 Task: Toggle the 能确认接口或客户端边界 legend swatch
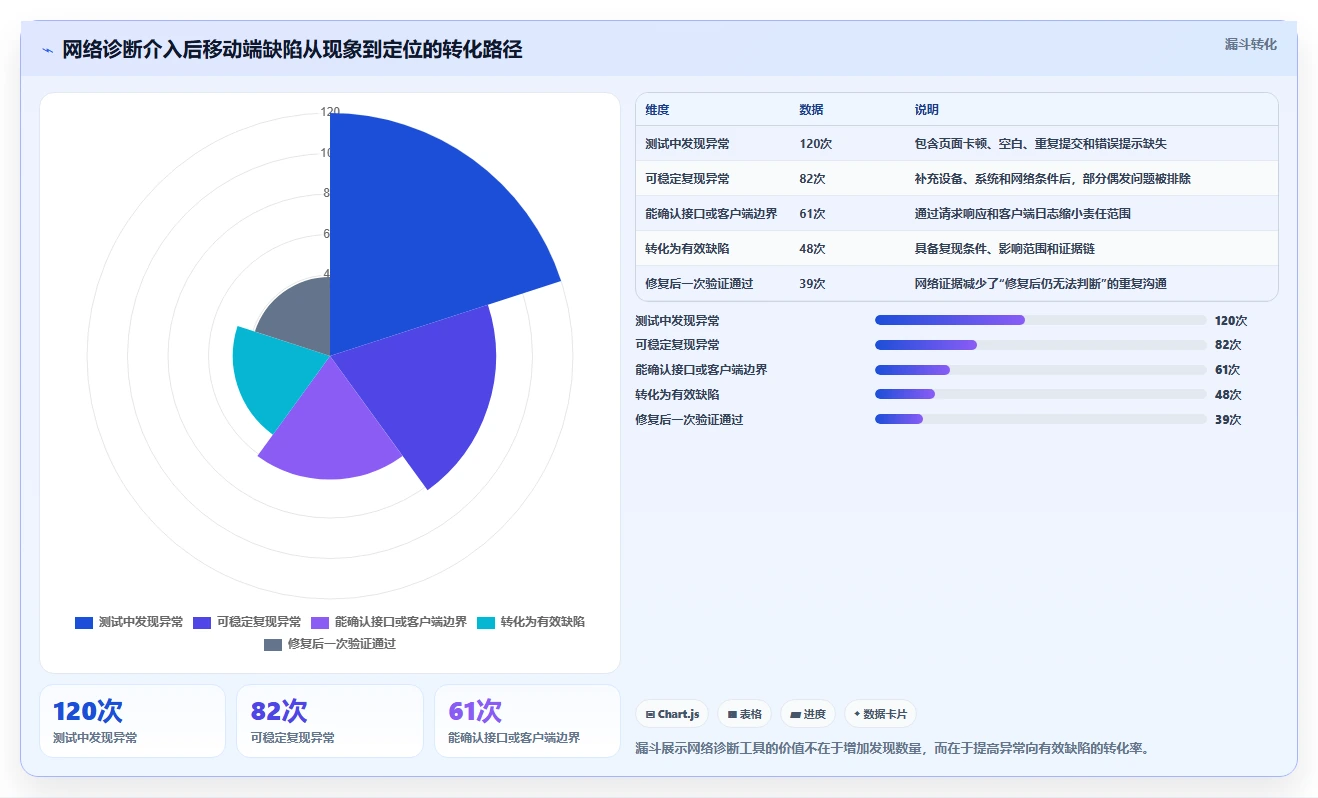click(320, 622)
